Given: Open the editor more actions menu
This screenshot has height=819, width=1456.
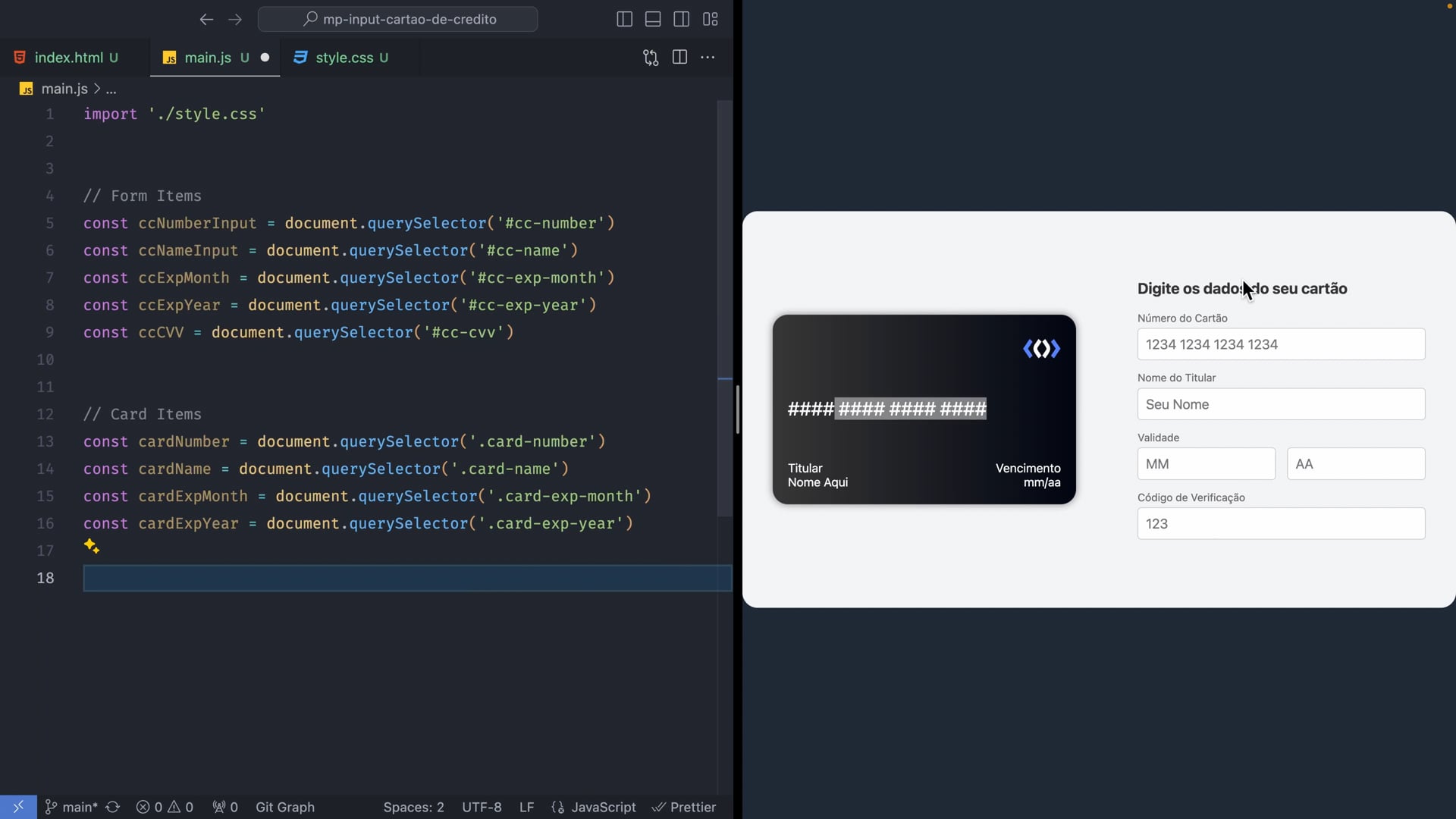Looking at the screenshot, I should click(708, 58).
